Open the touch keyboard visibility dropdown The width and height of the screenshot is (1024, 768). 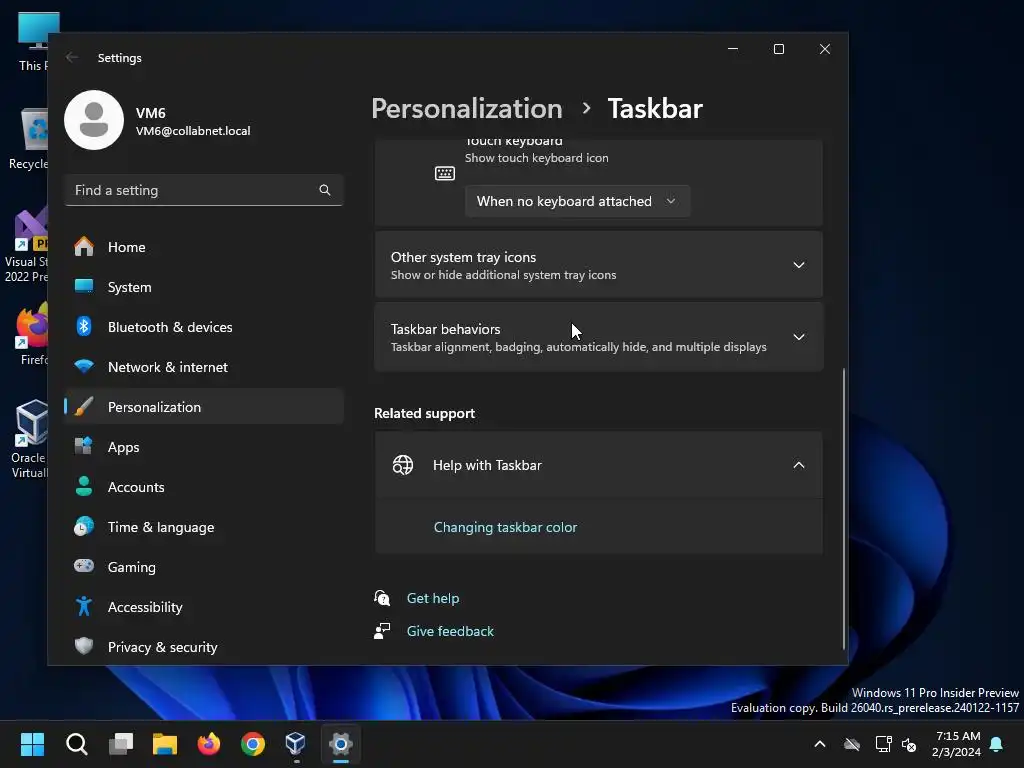pyautogui.click(x=577, y=201)
